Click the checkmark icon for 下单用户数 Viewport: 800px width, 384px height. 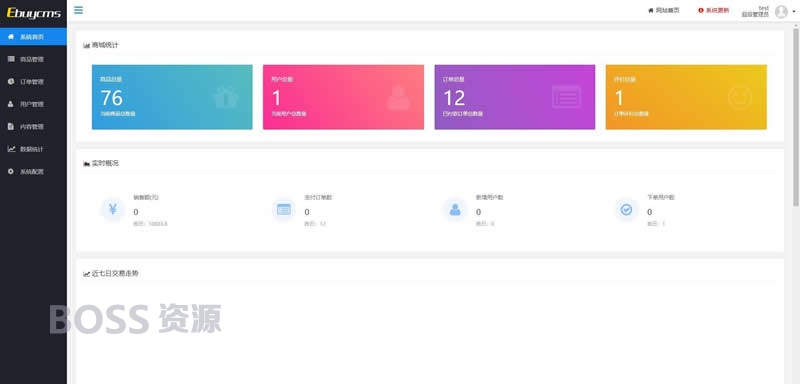pyautogui.click(x=626, y=209)
